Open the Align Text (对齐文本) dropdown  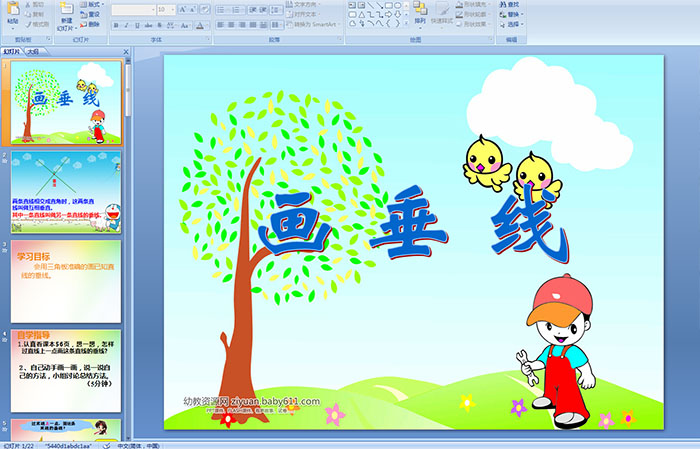(304, 14)
